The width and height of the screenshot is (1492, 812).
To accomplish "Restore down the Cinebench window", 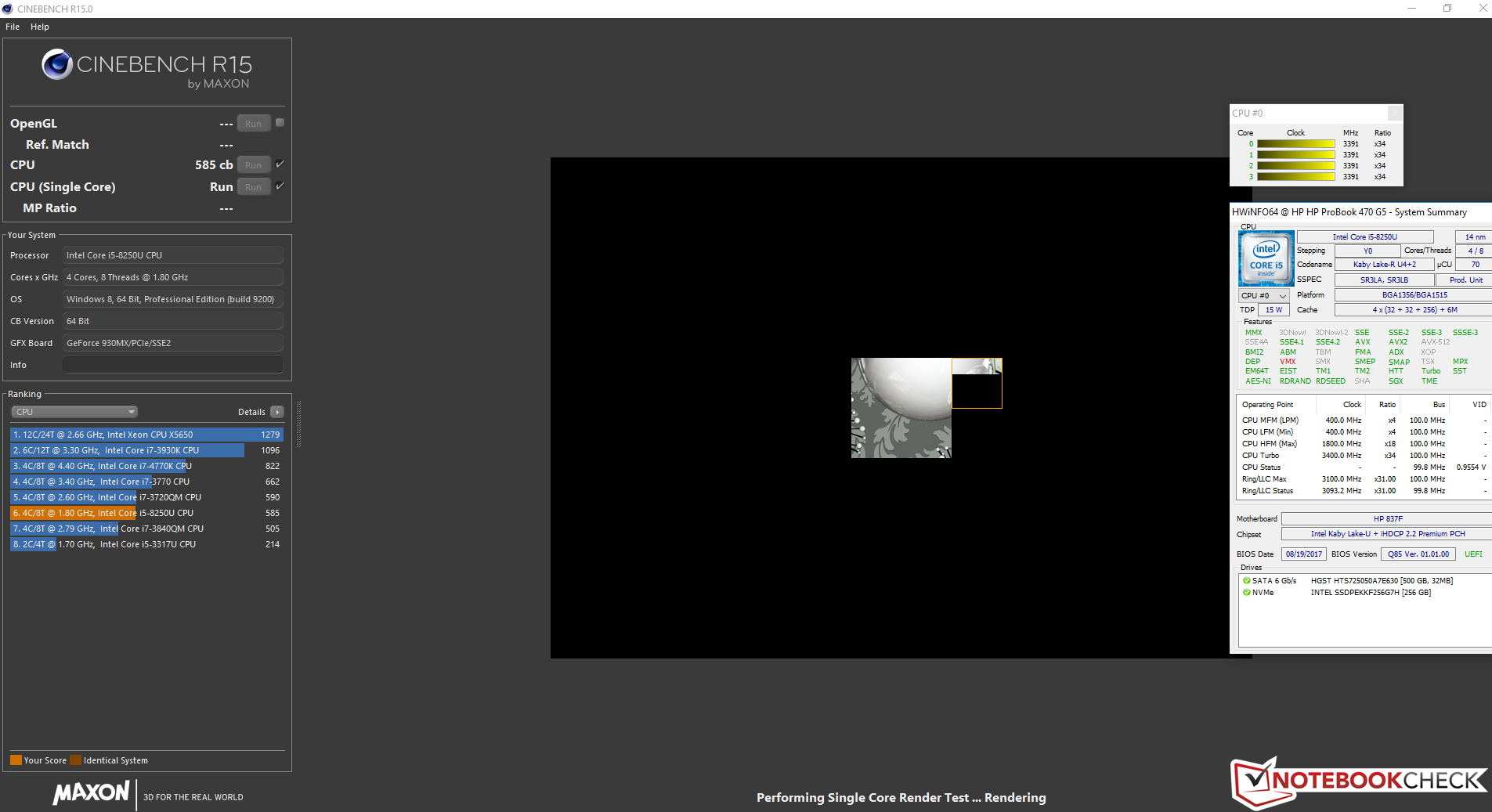I will 1447,9.
